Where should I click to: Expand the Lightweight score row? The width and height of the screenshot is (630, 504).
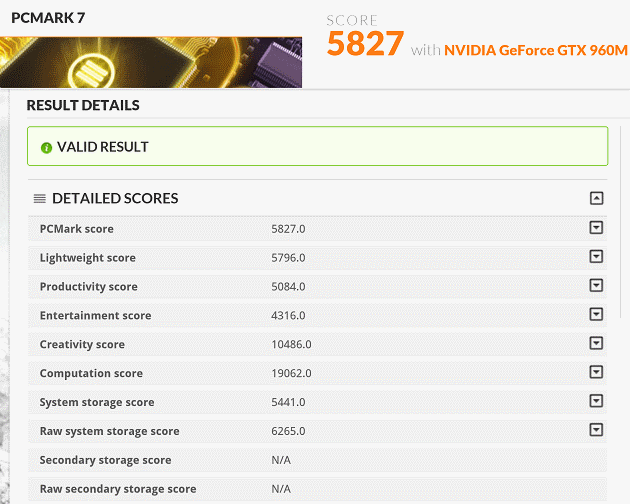coord(596,256)
